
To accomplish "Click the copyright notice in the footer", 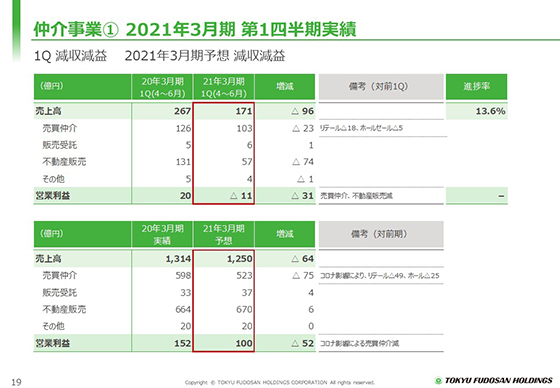I will [280, 382].
